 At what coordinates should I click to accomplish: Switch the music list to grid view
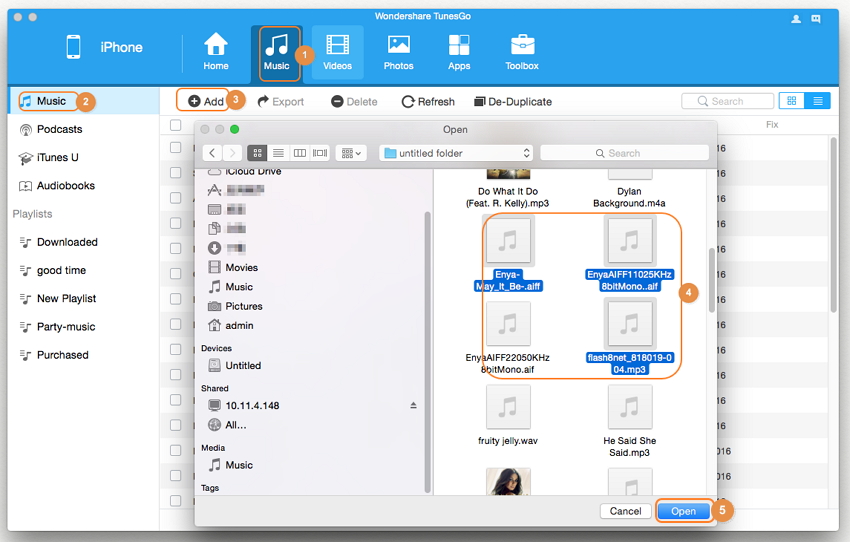(x=792, y=101)
